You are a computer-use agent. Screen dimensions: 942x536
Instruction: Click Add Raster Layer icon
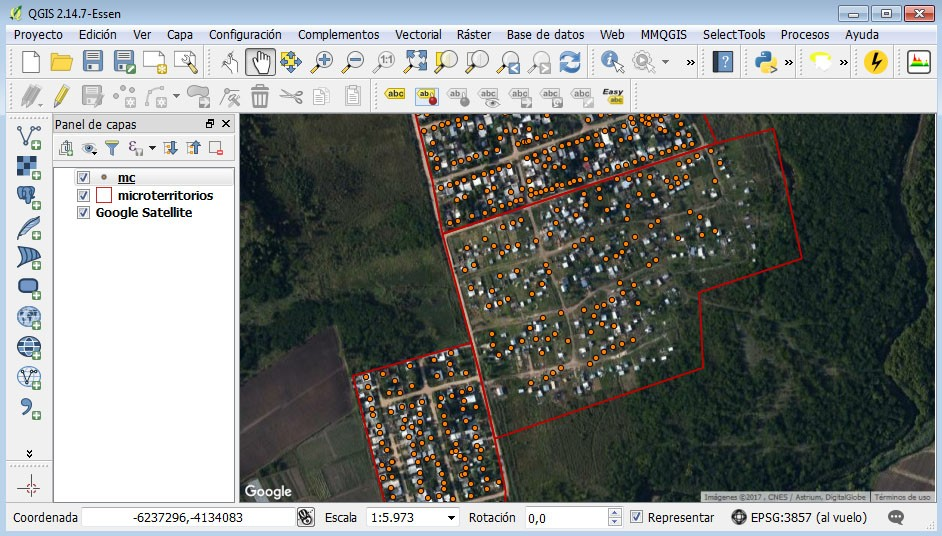29,165
